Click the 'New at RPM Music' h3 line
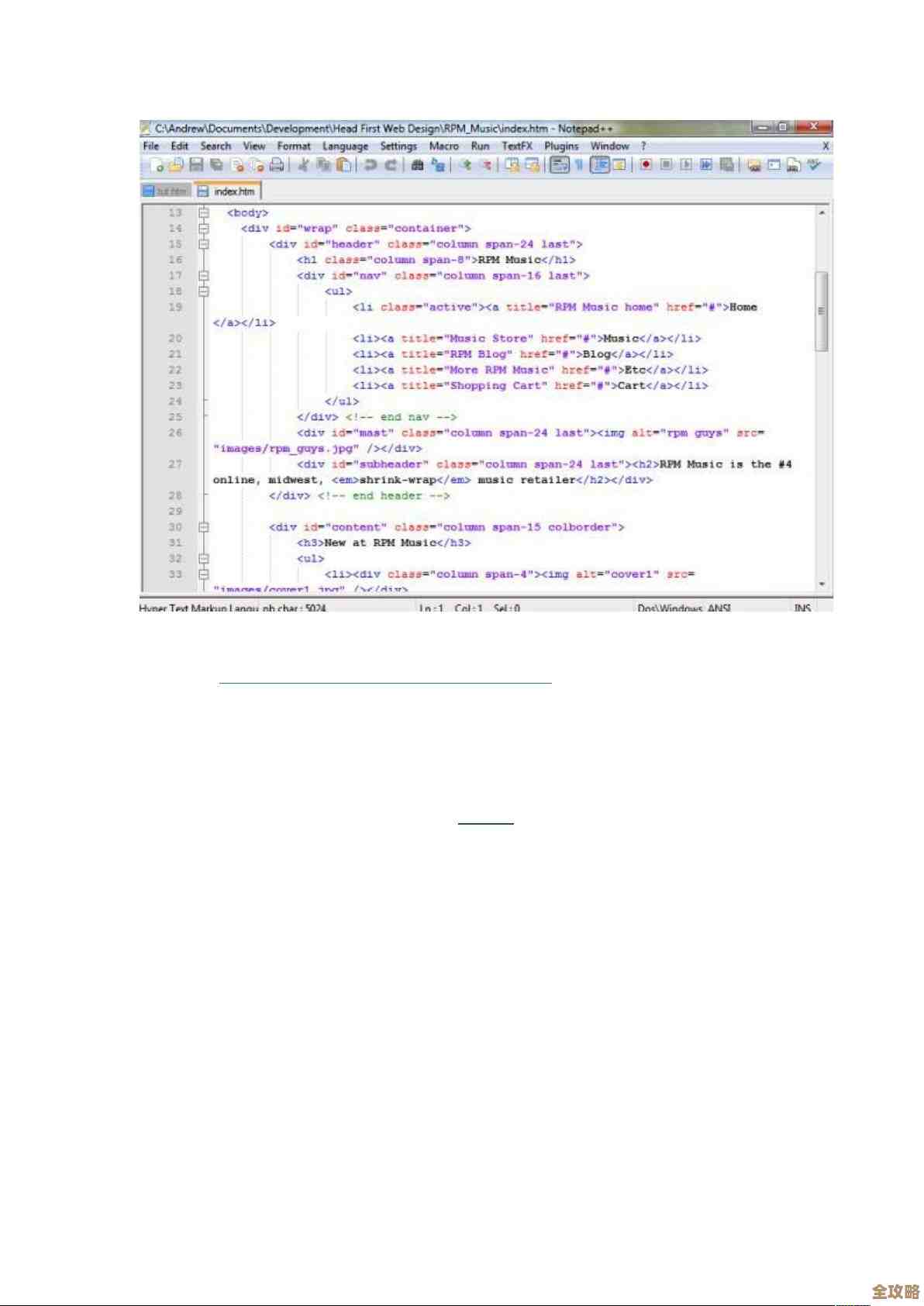 pyautogui.click(x=384, y=543)
